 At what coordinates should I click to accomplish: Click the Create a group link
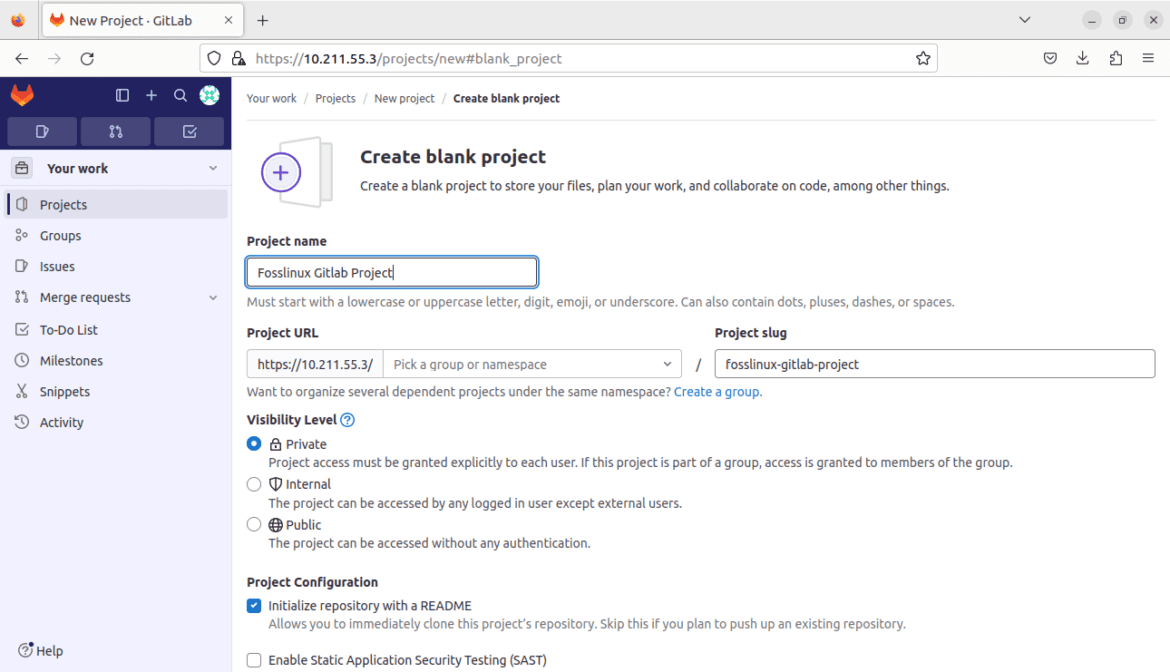click(x=719, y=392)
